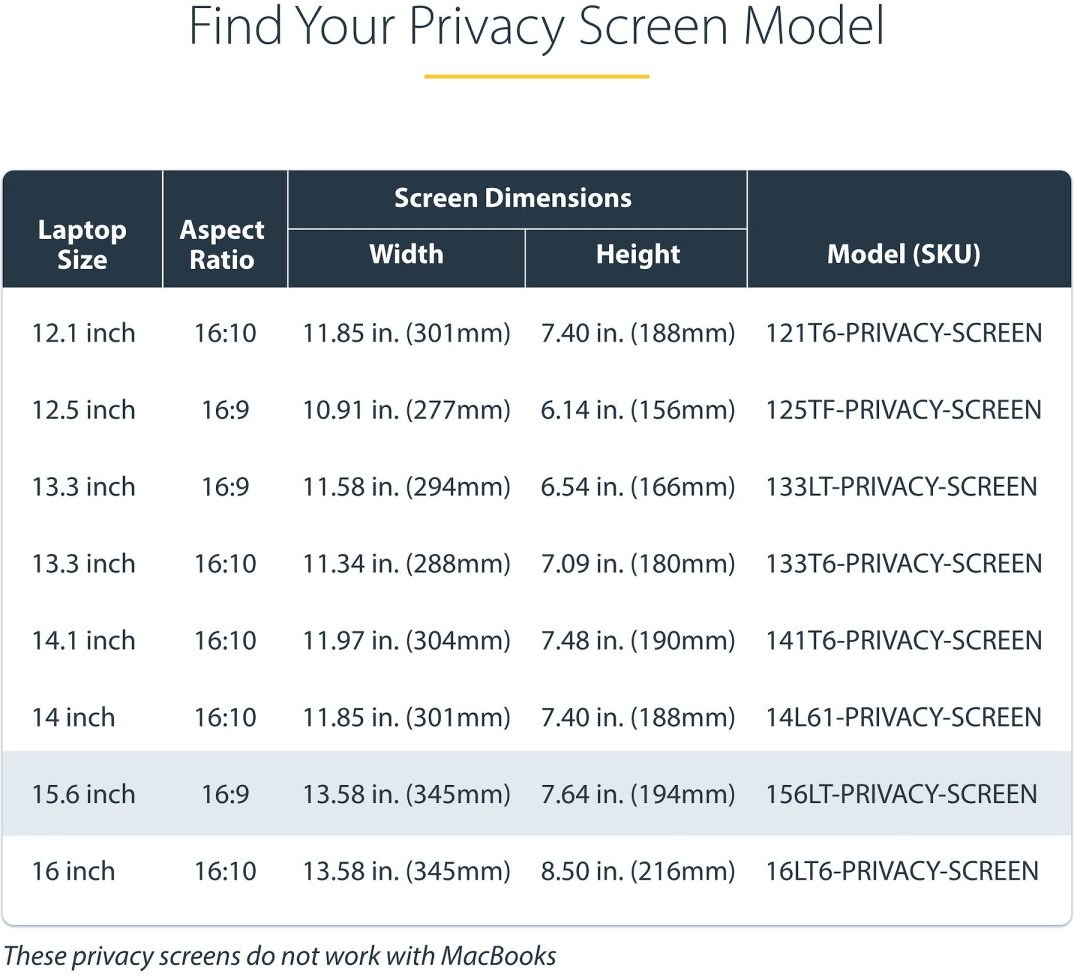The width and height of the screenshot is (1074, 976).
Task: Click the Laptop Size column header
Action: pyautogui.click(x=82, y=245)
